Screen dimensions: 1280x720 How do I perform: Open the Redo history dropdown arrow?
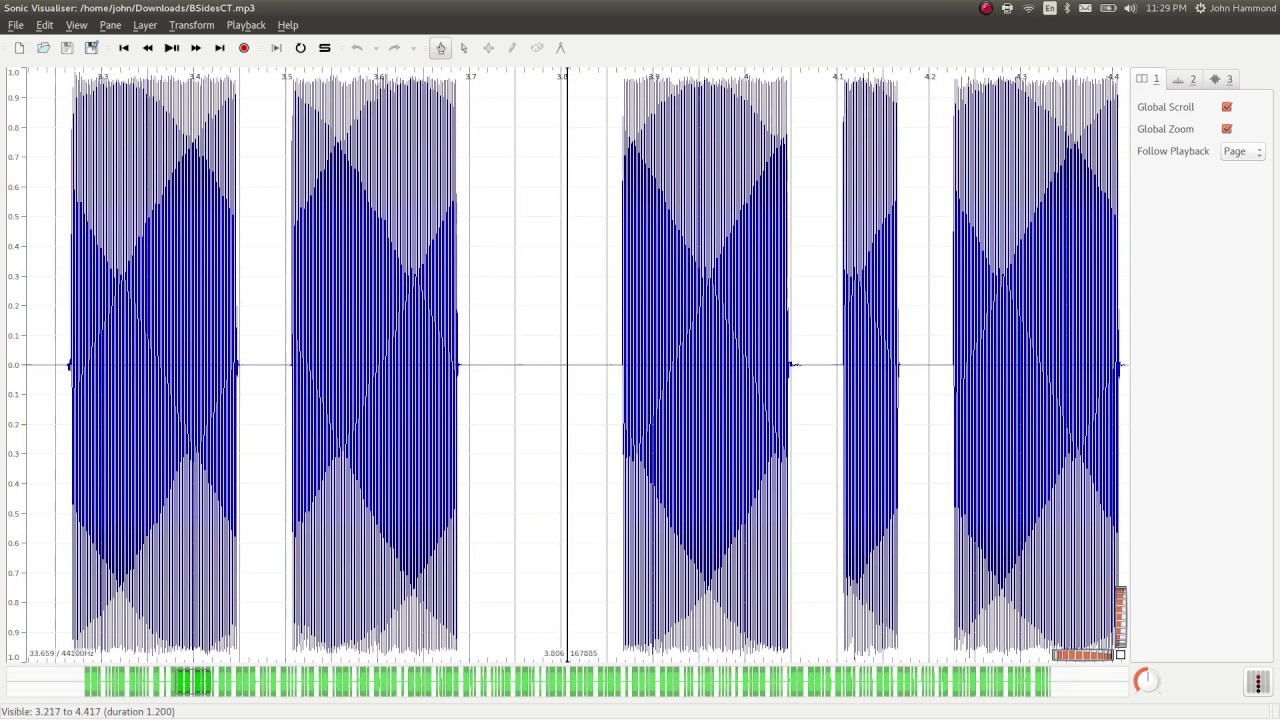pyautogui.click(x=413, y=48)
